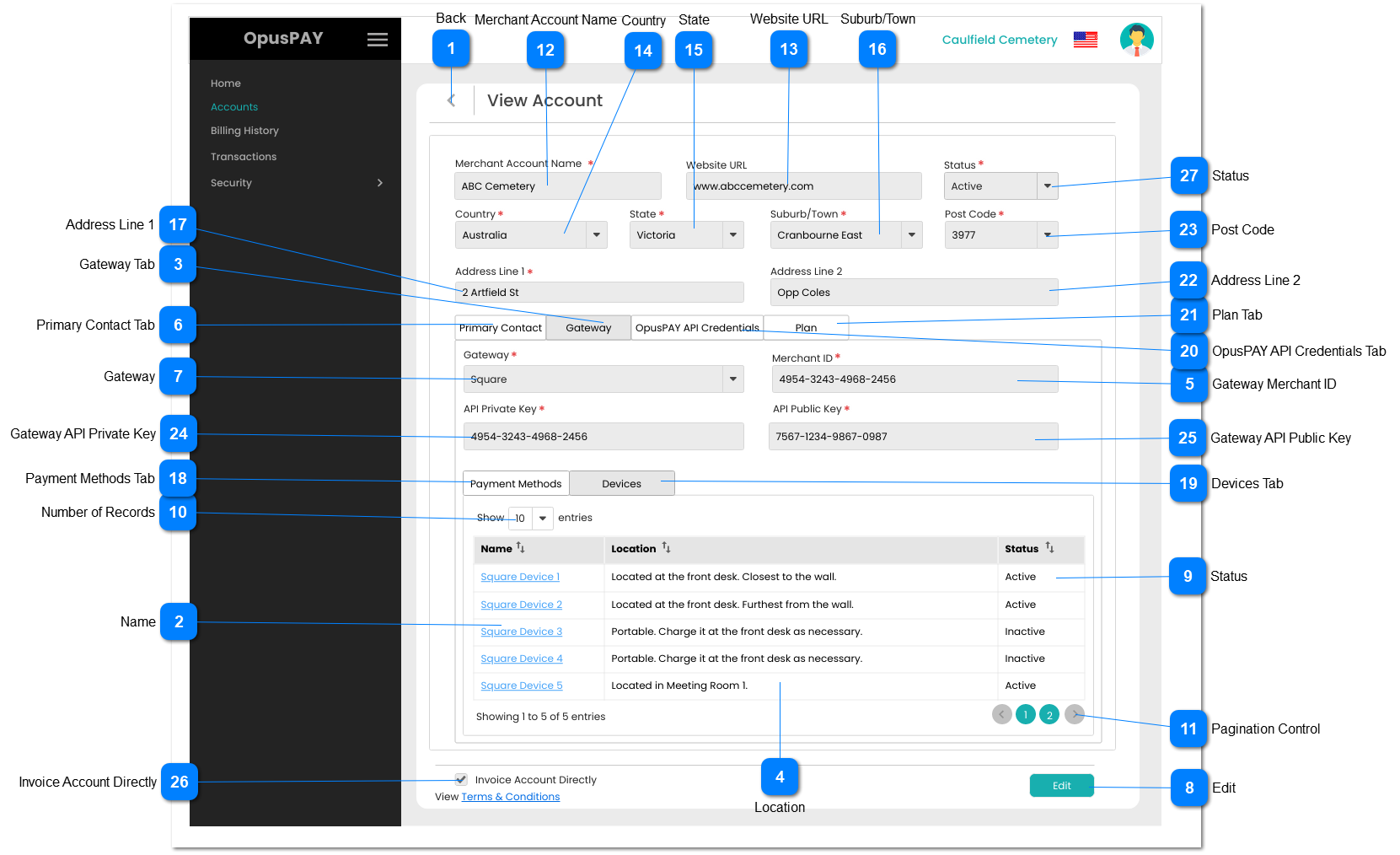Sort table by Status column arrows
Image resolution: width=1400 pixels, height=855 pixels.
tap(1049, 548)
